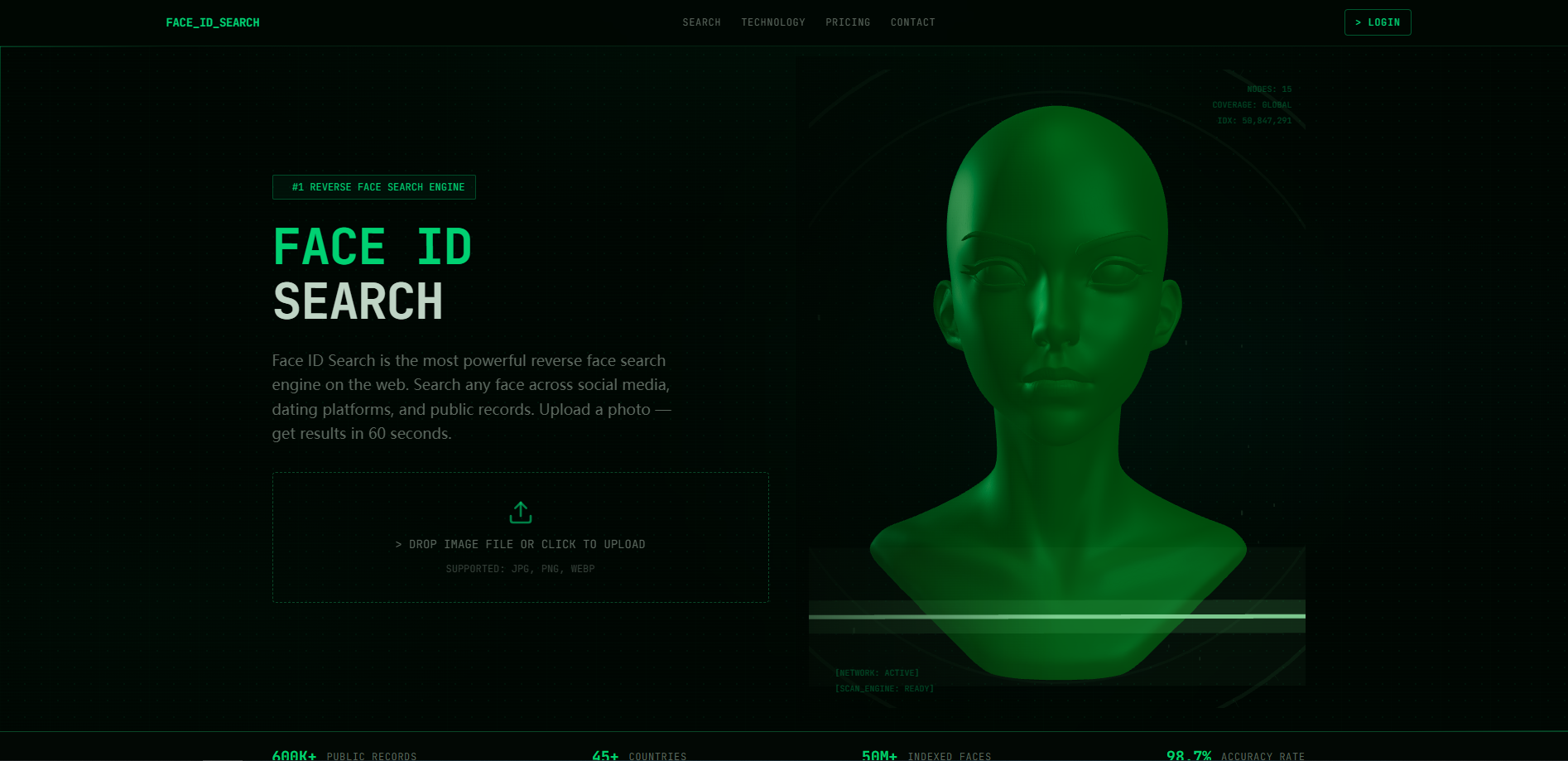This screenshot has height=761, width=1568.
Task: Click the 'COUNTRIES' stat label
Action: click(658, 756)
